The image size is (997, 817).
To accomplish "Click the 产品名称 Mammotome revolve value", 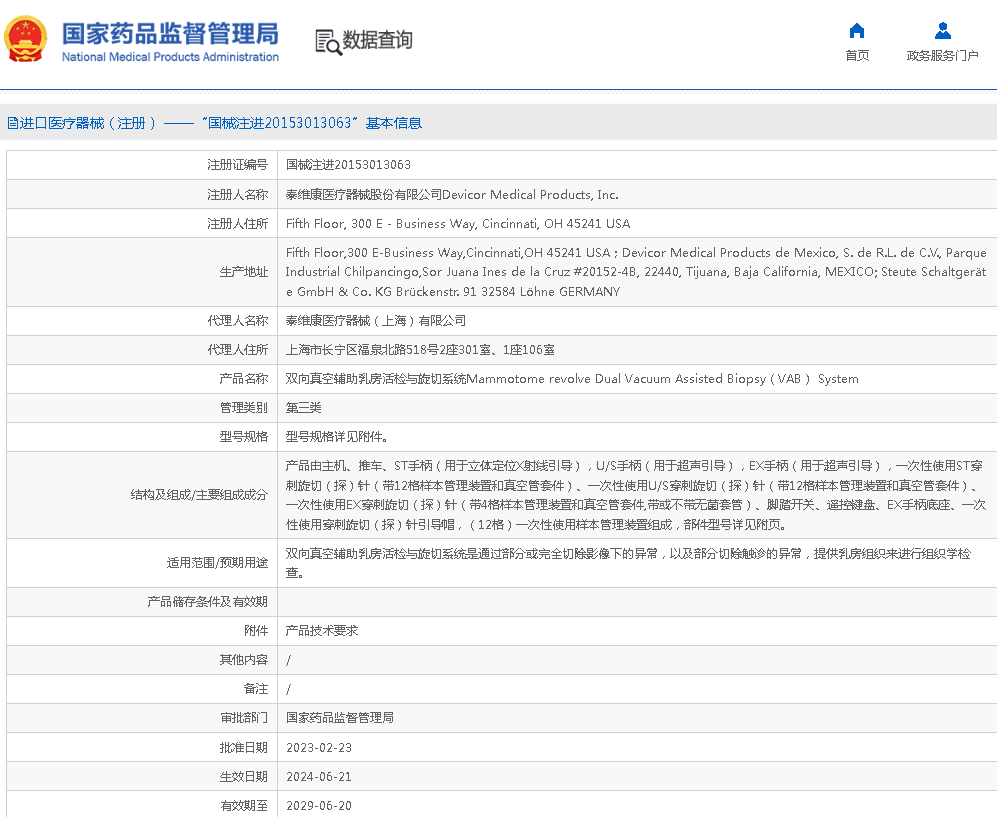I will point(572,379).
